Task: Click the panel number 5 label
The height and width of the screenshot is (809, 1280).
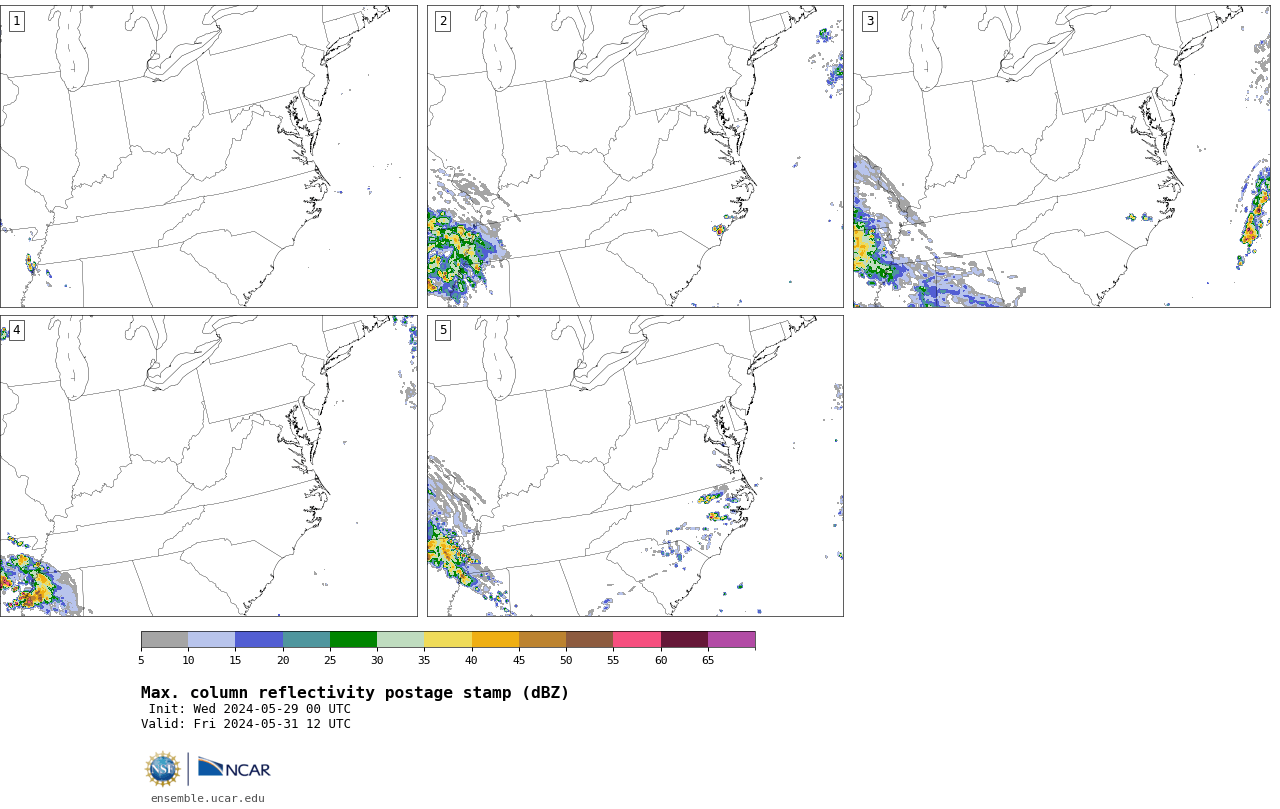Action: [443, 330]
